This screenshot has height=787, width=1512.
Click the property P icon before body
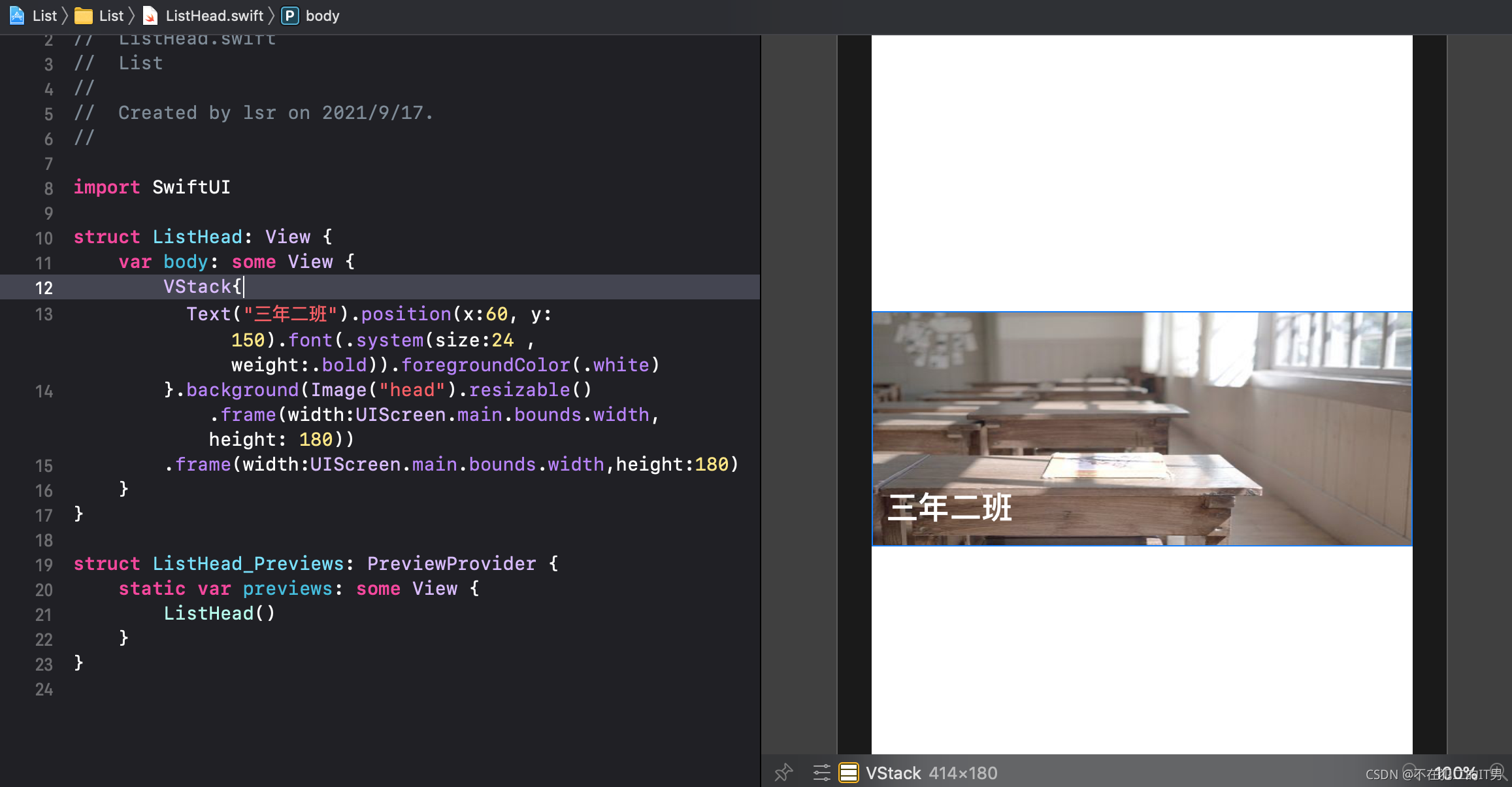[x=289, y=16]
